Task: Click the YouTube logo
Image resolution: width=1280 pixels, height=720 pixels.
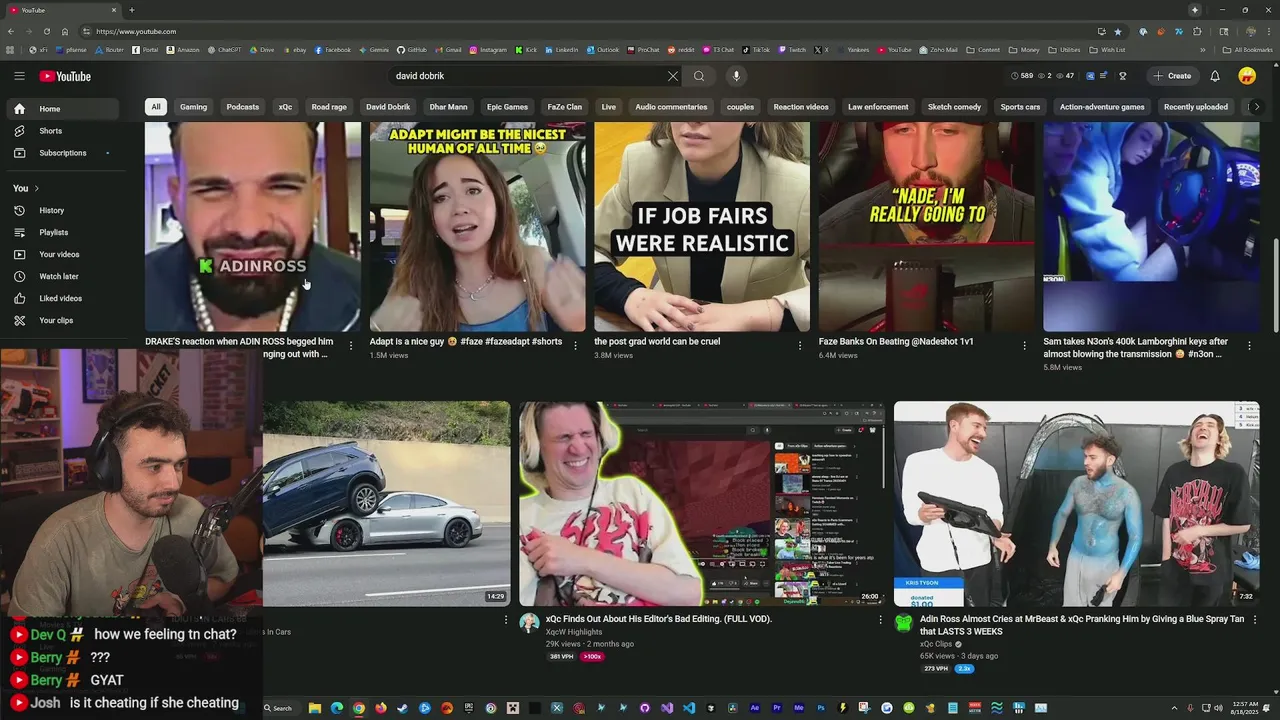Action: pos(65,76)
